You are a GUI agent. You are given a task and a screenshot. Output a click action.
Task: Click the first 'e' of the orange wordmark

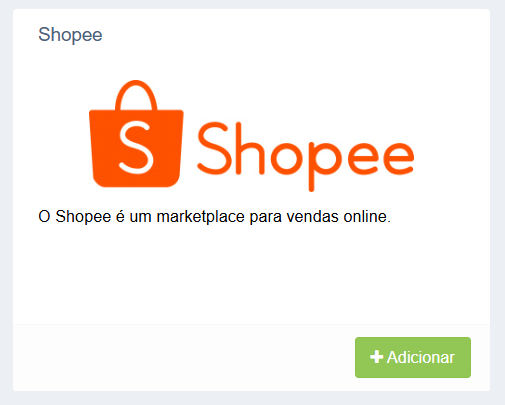(x=363, y=158)
